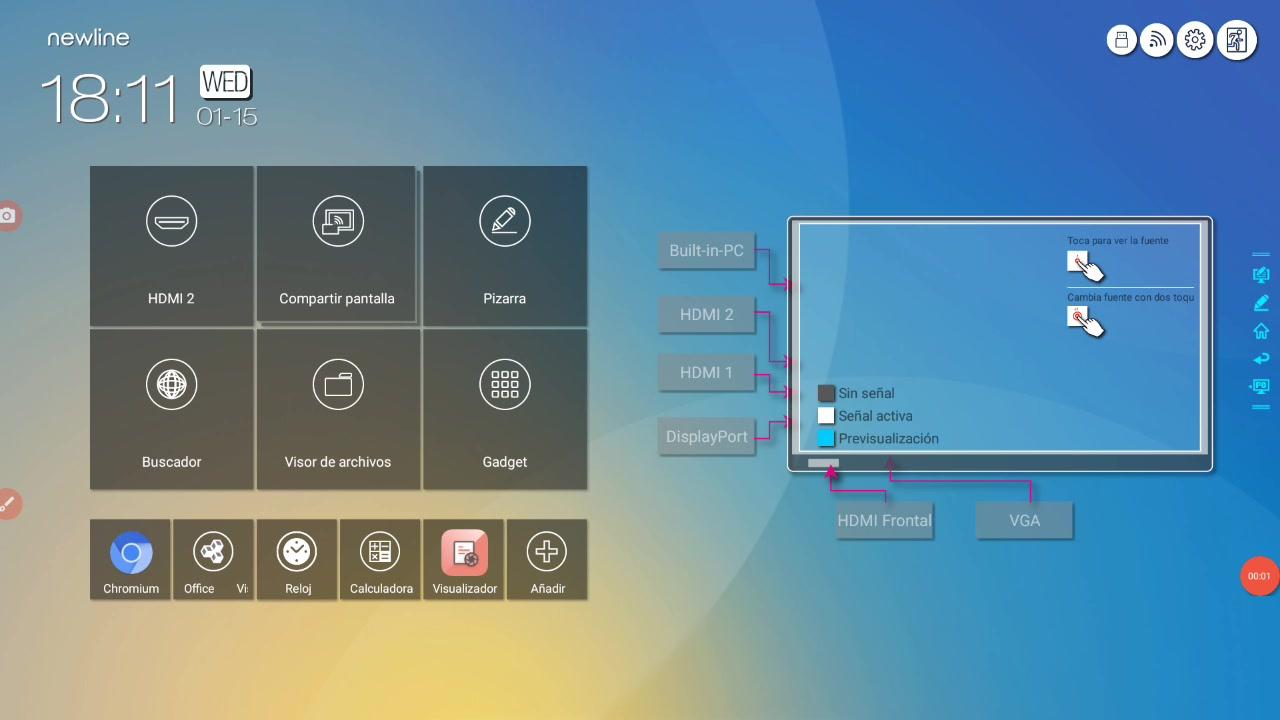This screenshot has width=1280, height=720.
Task: Launch Compartir pantalla screen sharing
Action: [337, 246]
